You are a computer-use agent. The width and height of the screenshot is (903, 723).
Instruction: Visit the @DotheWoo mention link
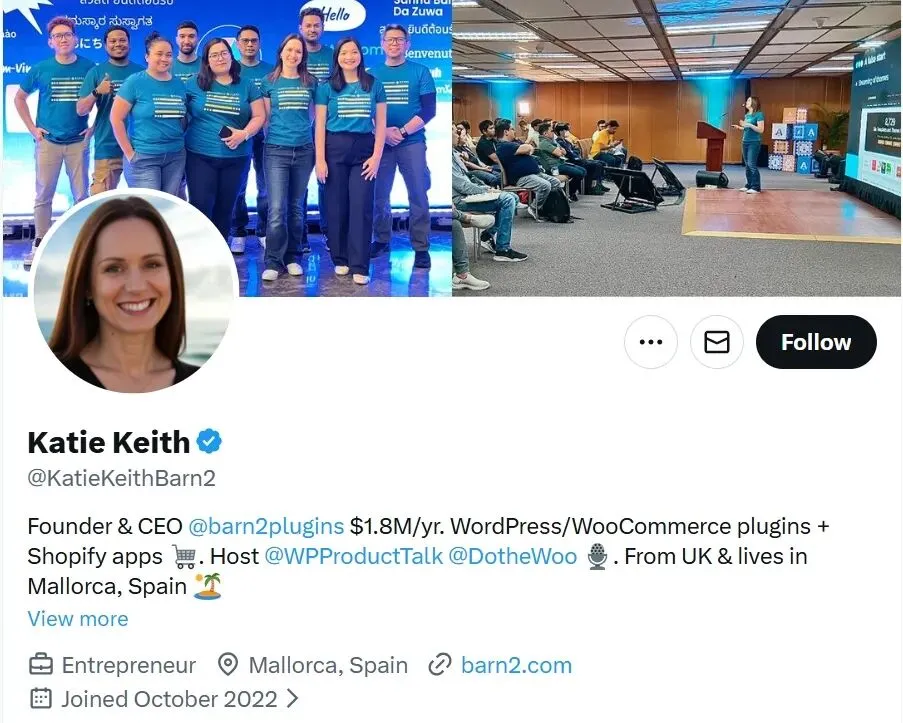[513, 556]
